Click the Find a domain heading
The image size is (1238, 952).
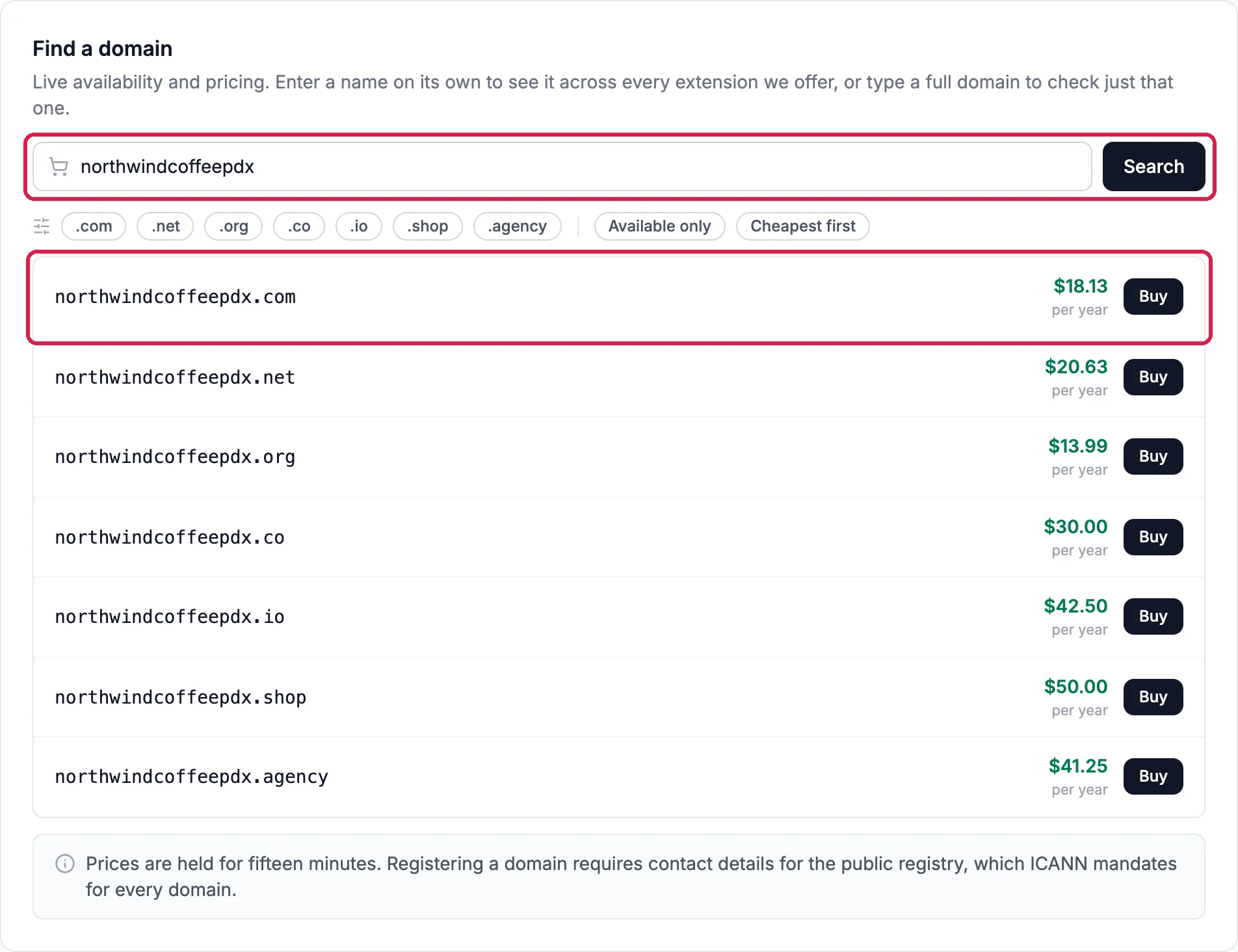click(103, 49)
